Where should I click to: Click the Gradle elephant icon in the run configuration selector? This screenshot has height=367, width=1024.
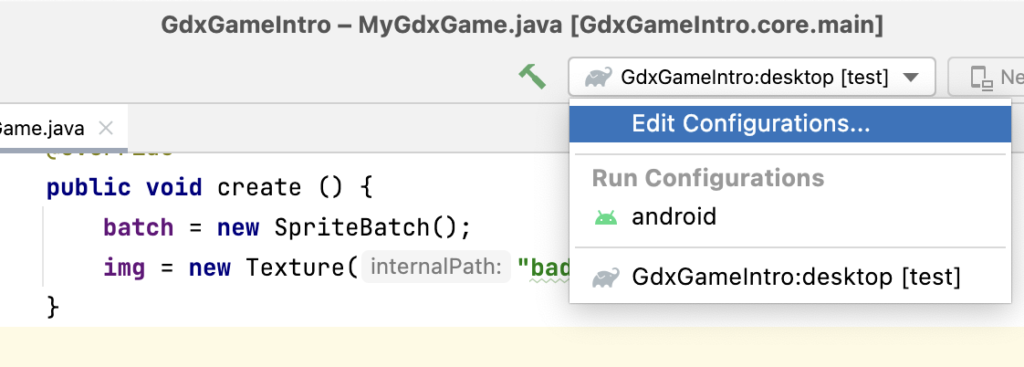pos(598,77)
